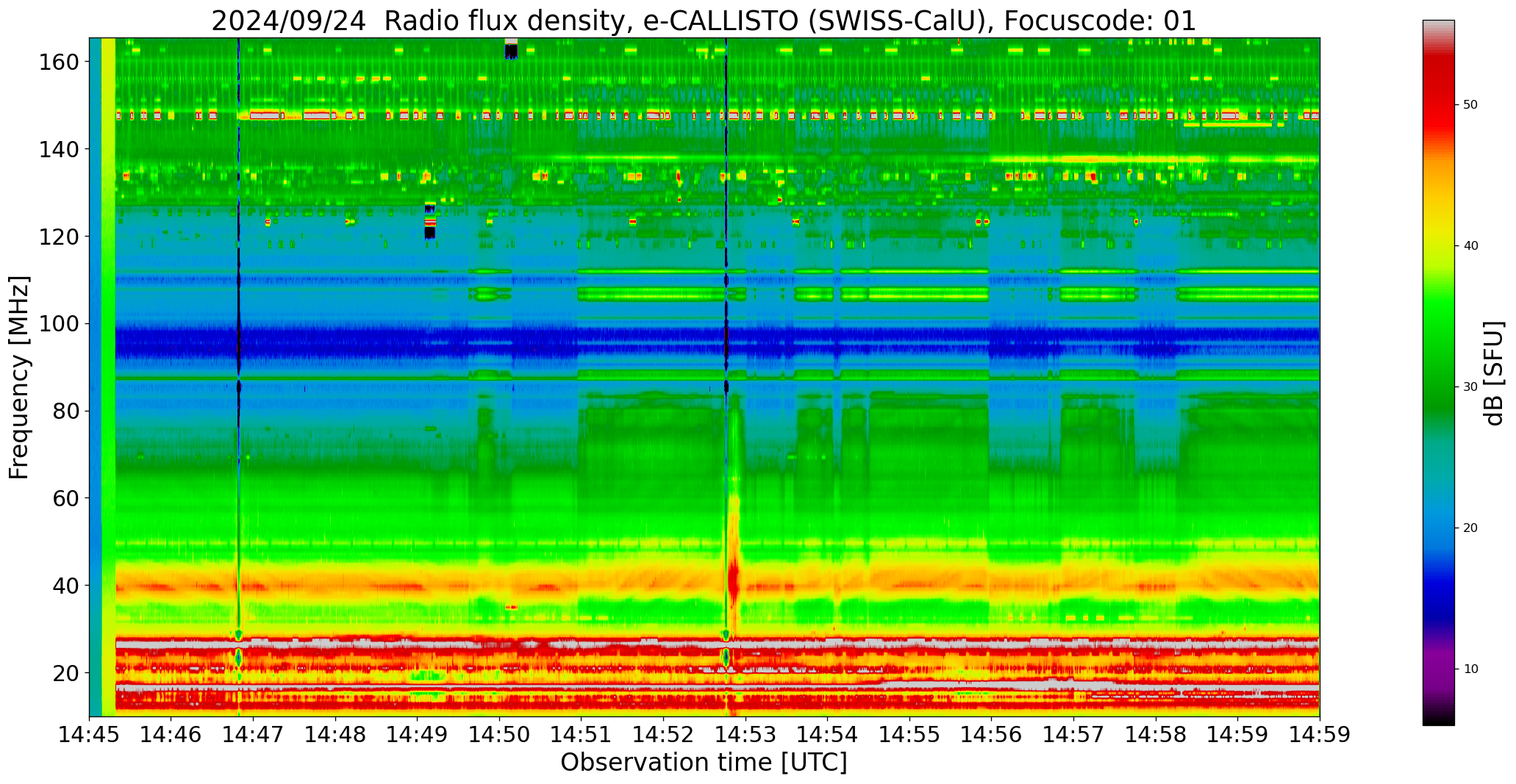Click the 14:48 time tick label
Viewport: 1516px width, 784px height.
tap(335, 735)
